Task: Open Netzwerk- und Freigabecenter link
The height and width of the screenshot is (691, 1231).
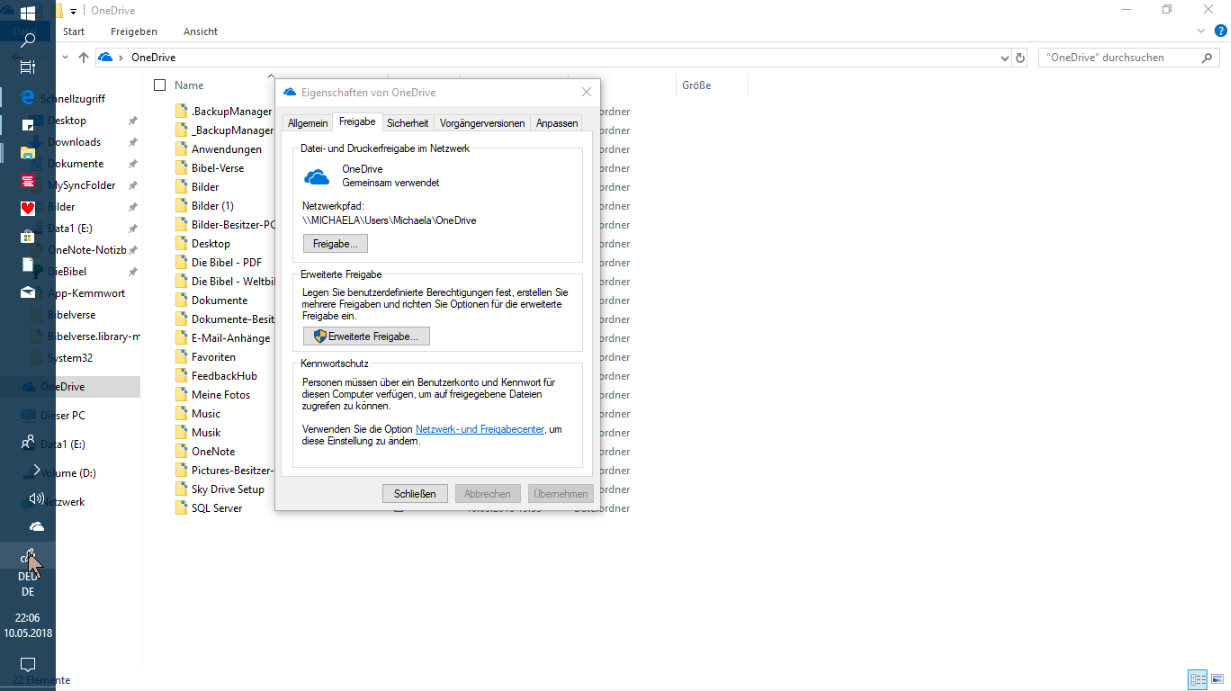Action: point(480,429)
